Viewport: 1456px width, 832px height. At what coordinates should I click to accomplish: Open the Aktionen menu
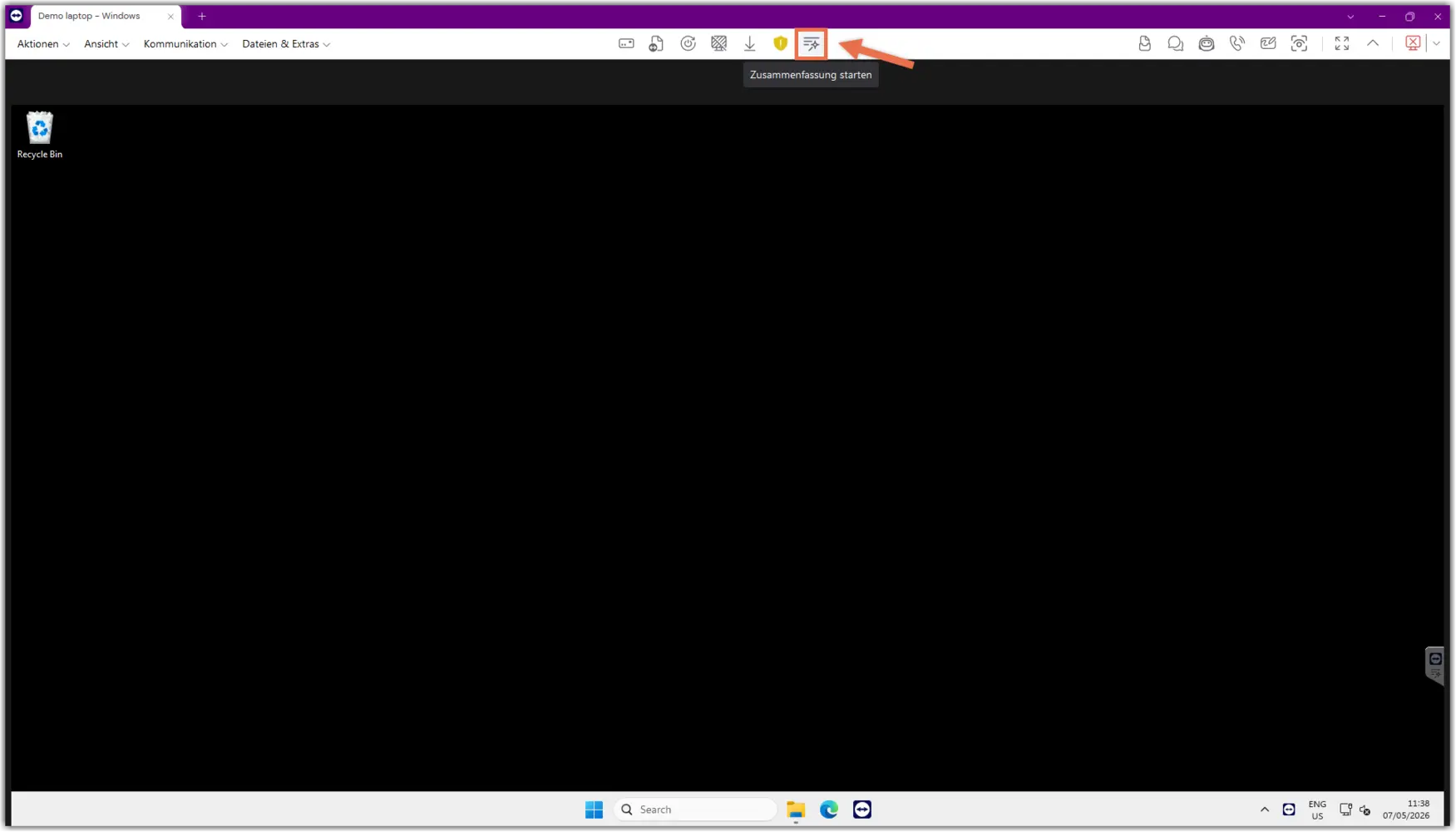(43, 44)
